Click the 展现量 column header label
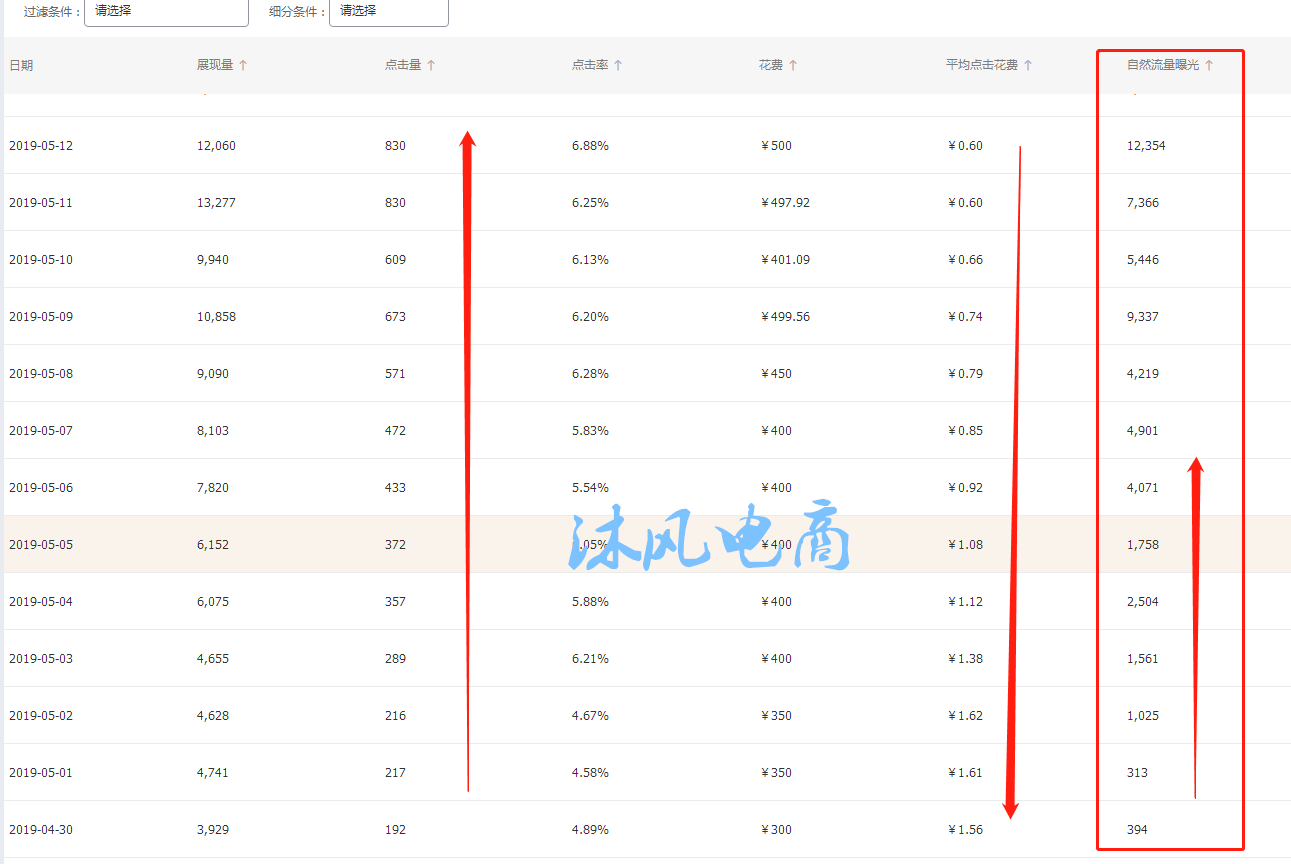Image resolution: width=1291 pixels, height=864 pixels. click(215, 65)
